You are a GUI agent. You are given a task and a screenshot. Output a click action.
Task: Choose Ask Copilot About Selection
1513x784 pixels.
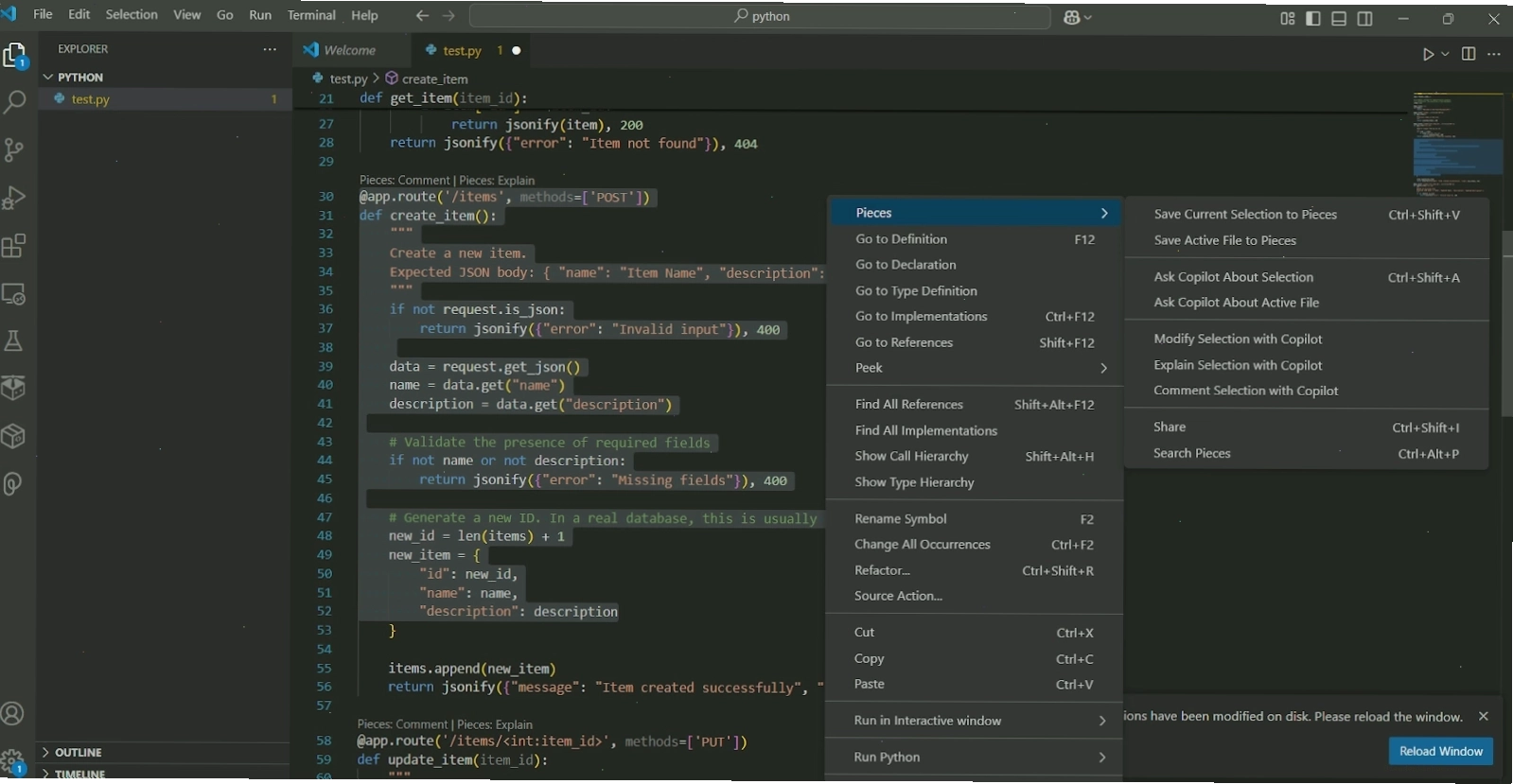(1306, 277)
